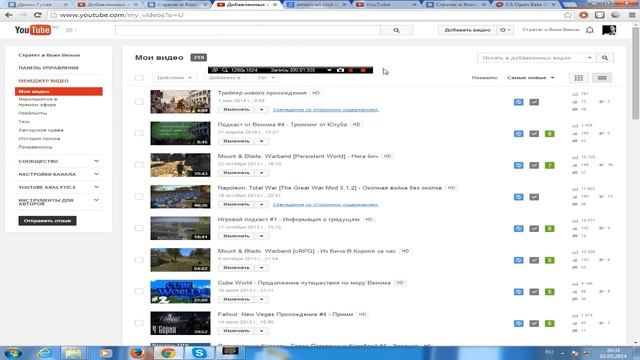Click the Windows Start button
The height and width of the screenshot is (360, 640).
click(x=12, y=353)
